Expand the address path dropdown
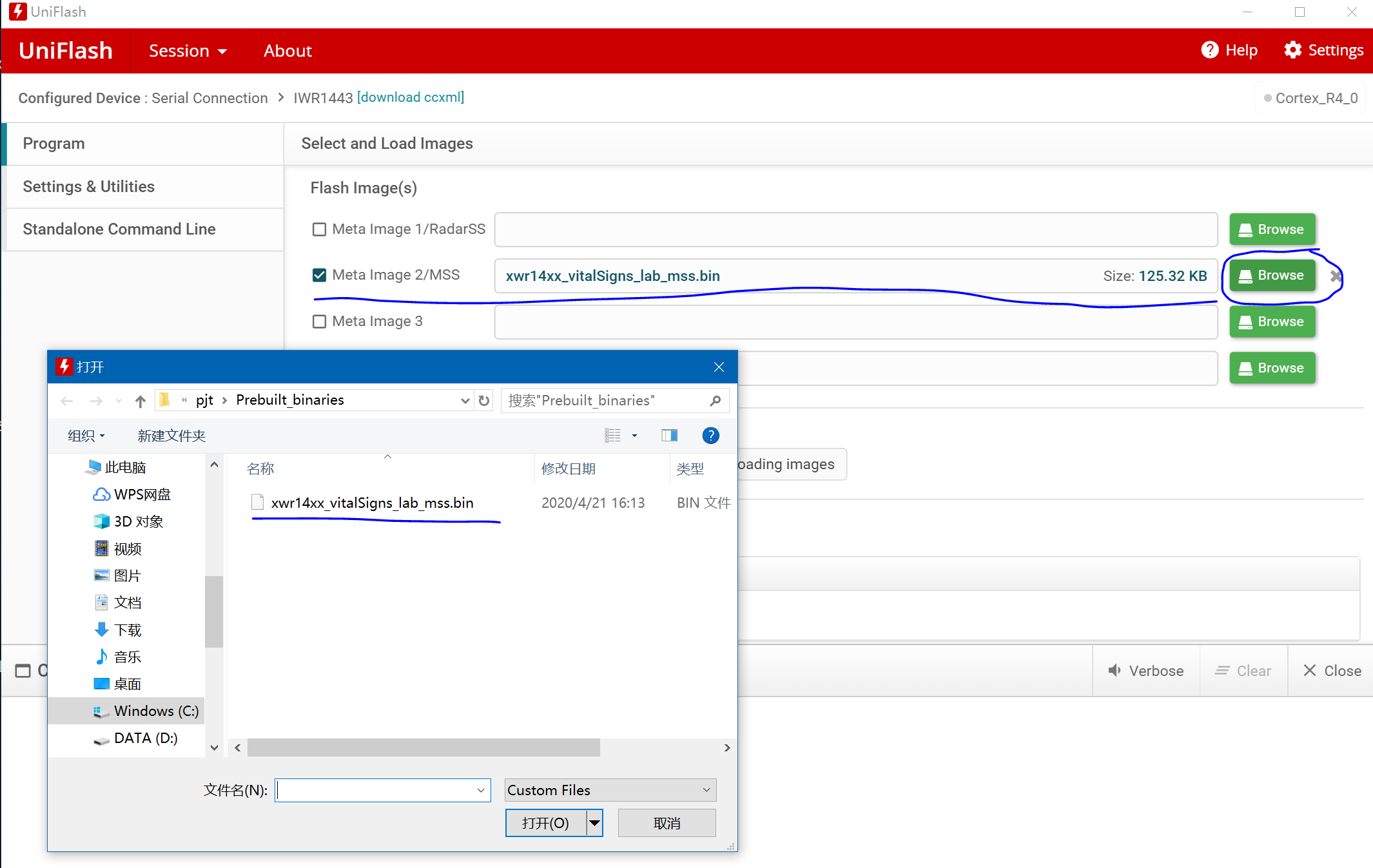1373x868 pixels. pos(465,401)
